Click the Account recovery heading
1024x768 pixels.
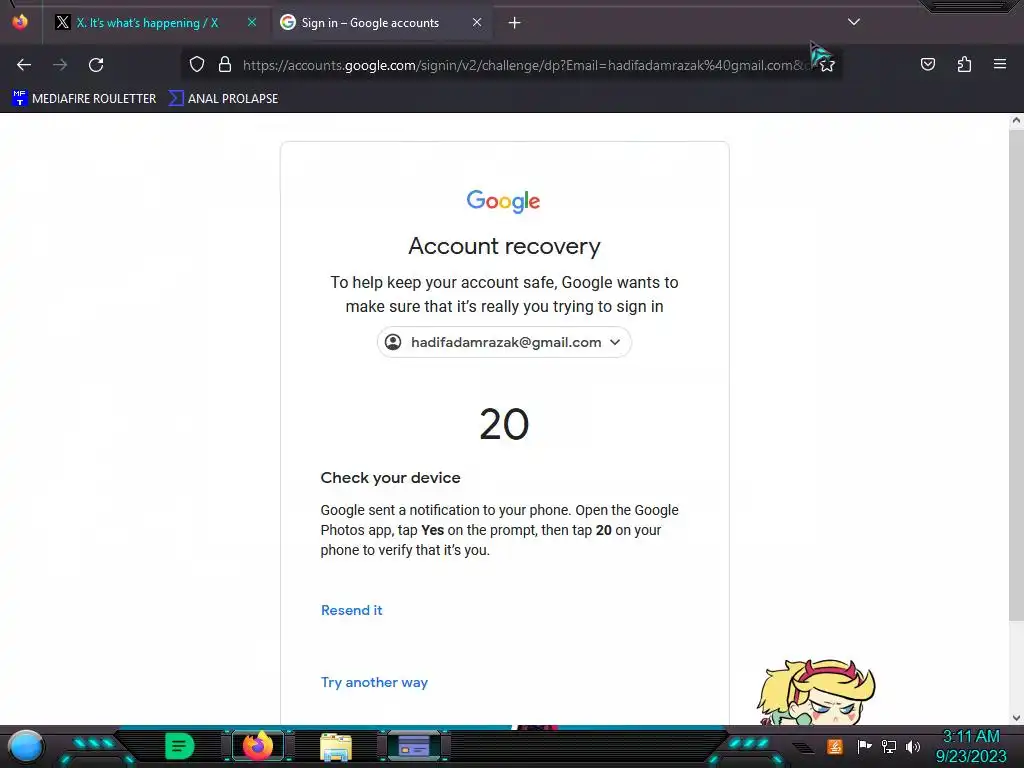(x=504, y=246)
